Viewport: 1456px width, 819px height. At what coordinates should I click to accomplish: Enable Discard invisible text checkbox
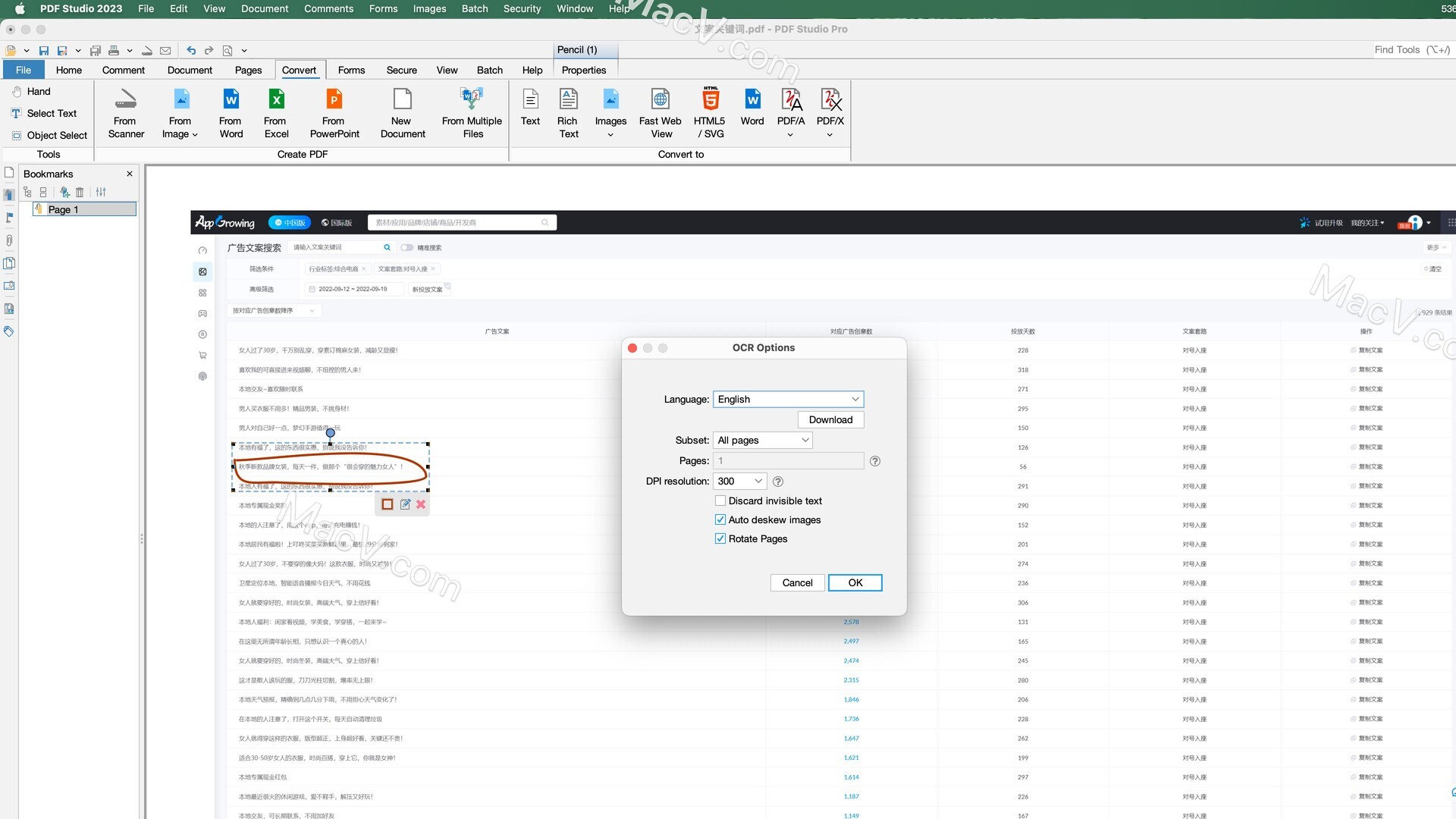(x=720, y=500)
